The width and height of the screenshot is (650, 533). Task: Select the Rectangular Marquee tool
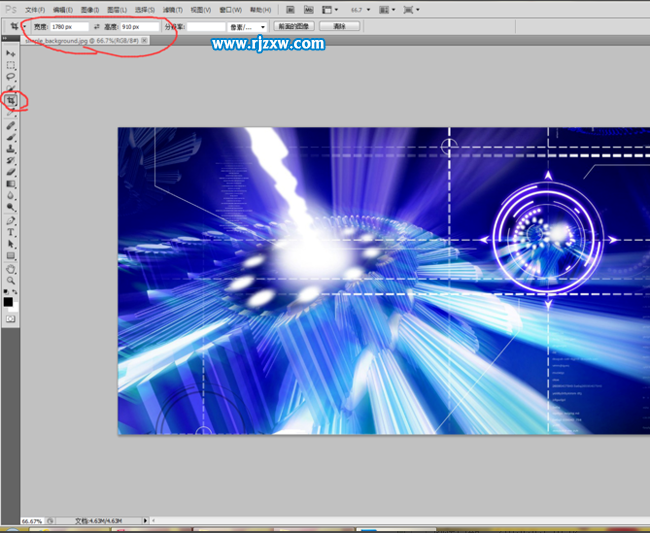[11, 64]
